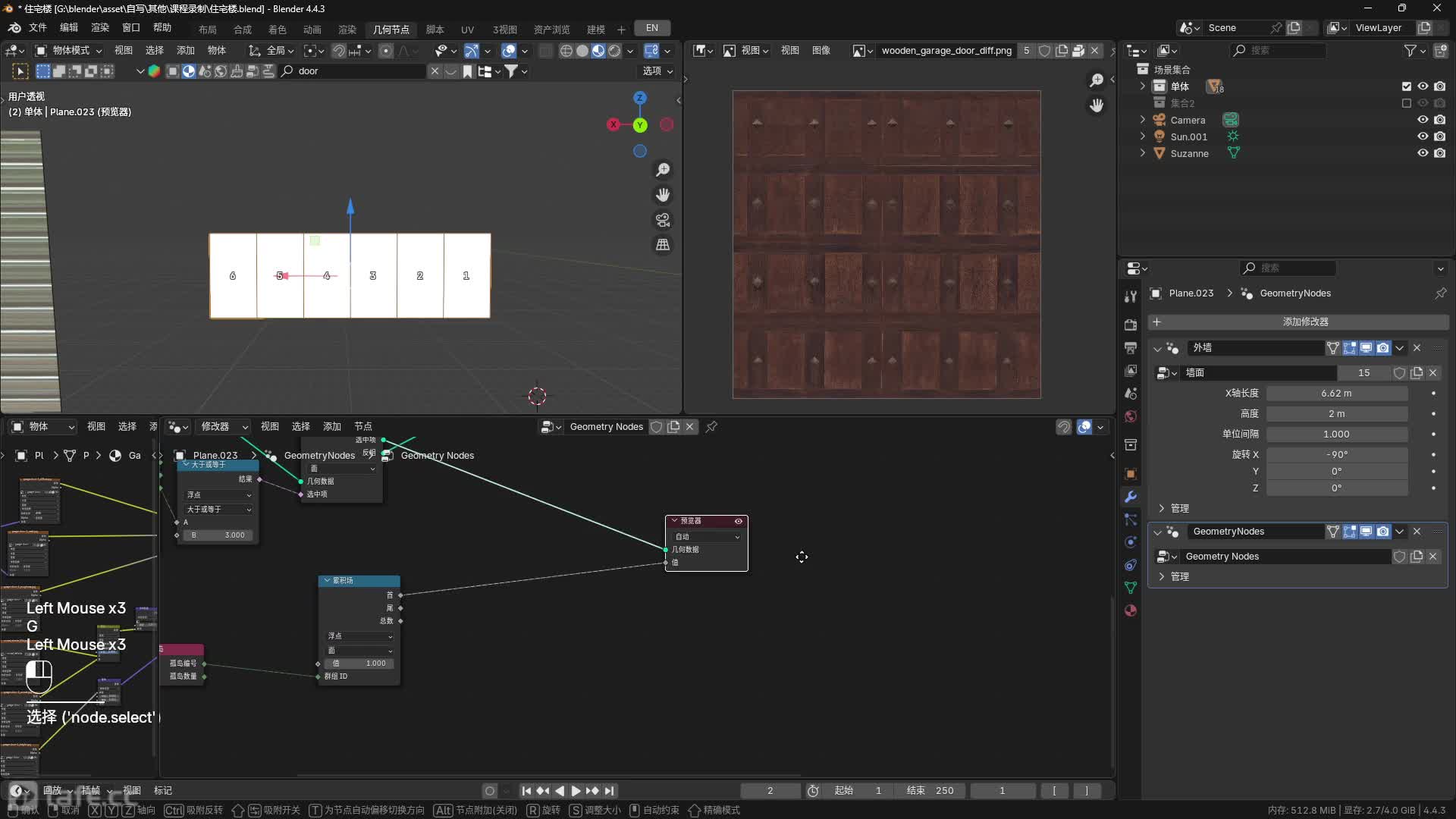Check the 集合2 collection checkbox
Viewport: 1456px width, 819px height.
pos(1407,103)
